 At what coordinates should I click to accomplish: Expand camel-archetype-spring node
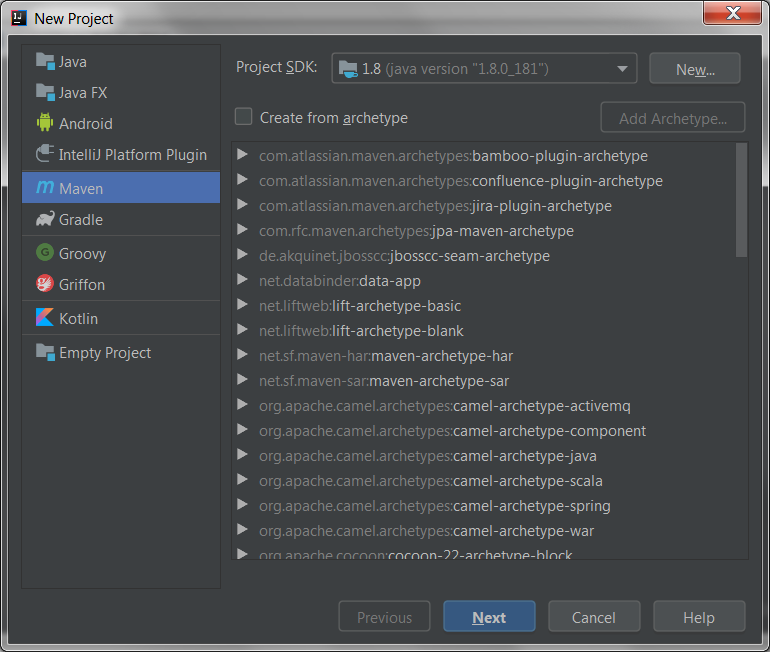pos(242,505)
